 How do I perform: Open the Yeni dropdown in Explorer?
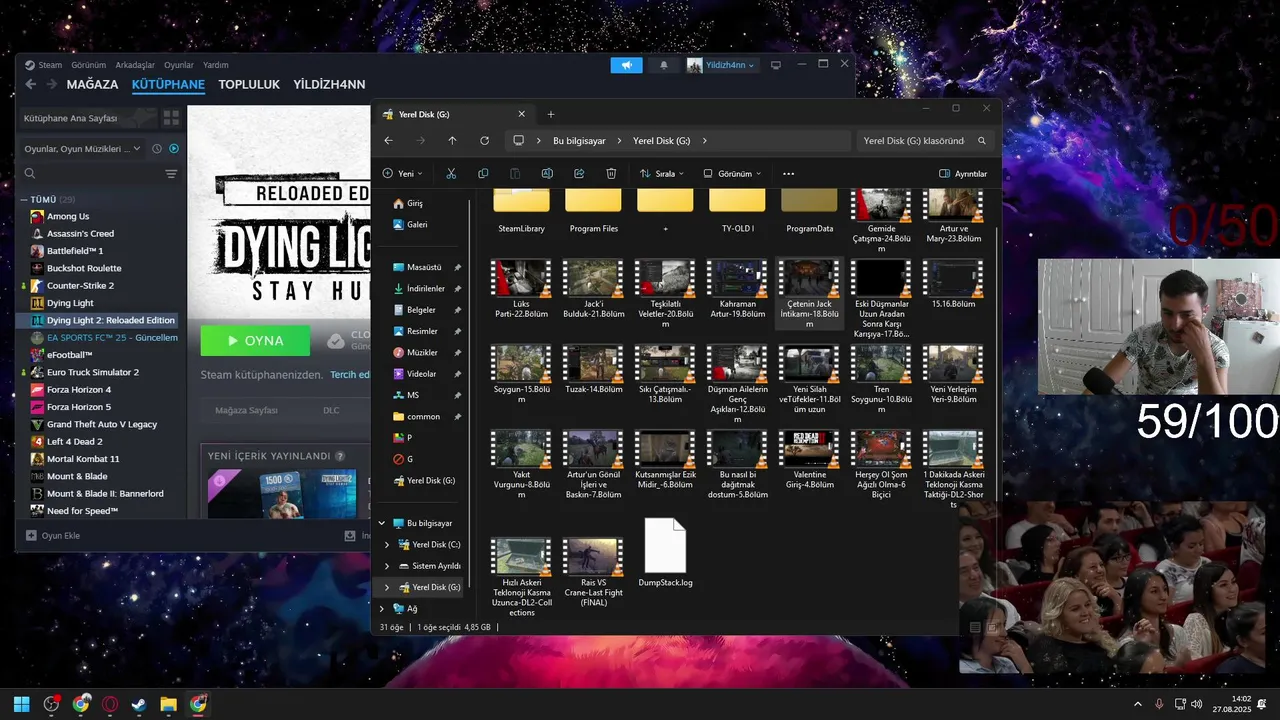coord(402,174)
